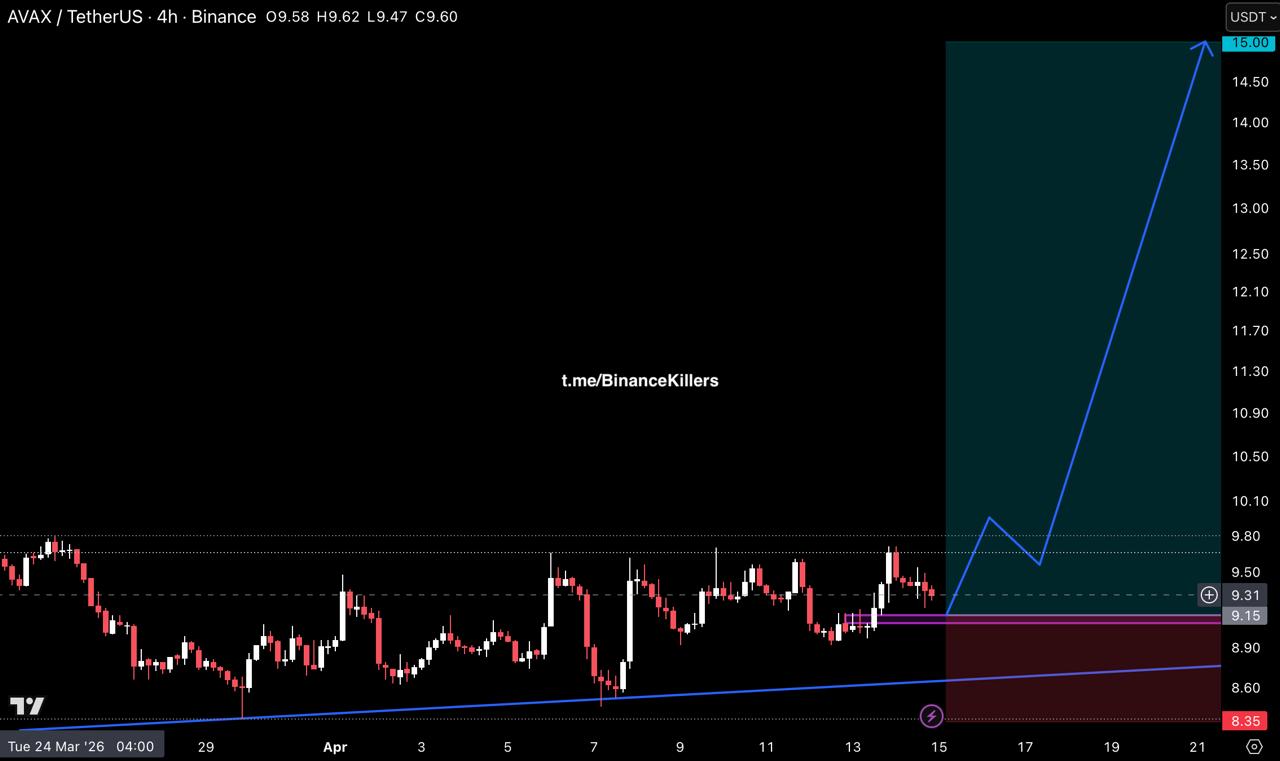This screenshot has width=1280, height=761.
Task: Click Apr on the time axis
Action: (x=334, y=746)
